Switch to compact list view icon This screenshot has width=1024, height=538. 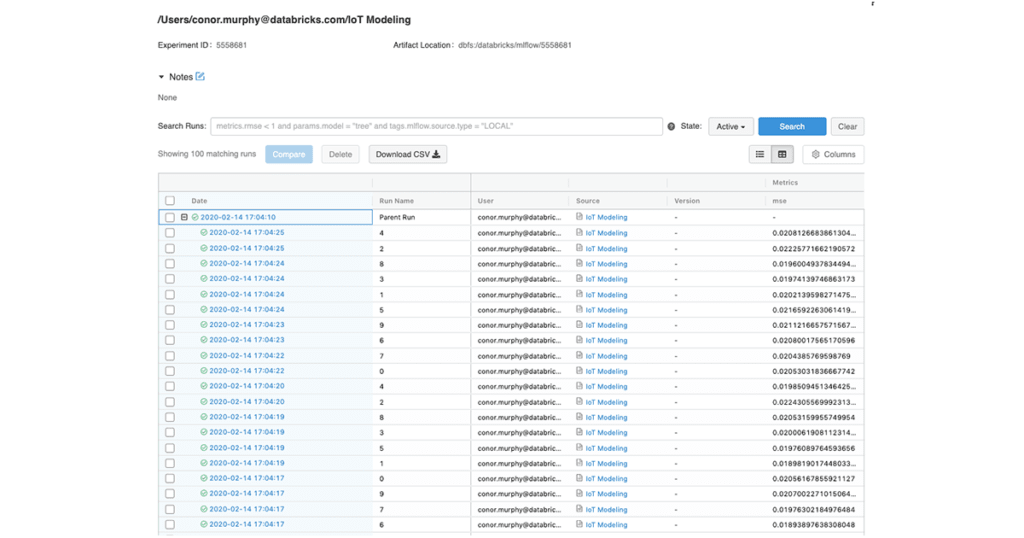coord(760,155)
